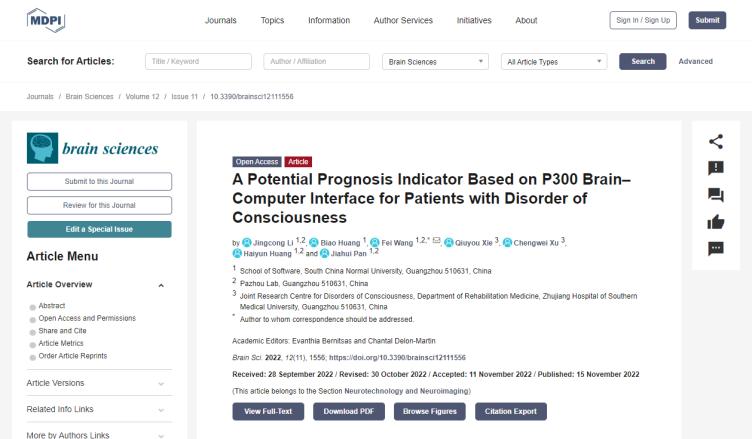Image resolution: width=752 pixels, height=439 pixels.
Task: Open Jingcong Li's author profile icon
Action: 247,243
